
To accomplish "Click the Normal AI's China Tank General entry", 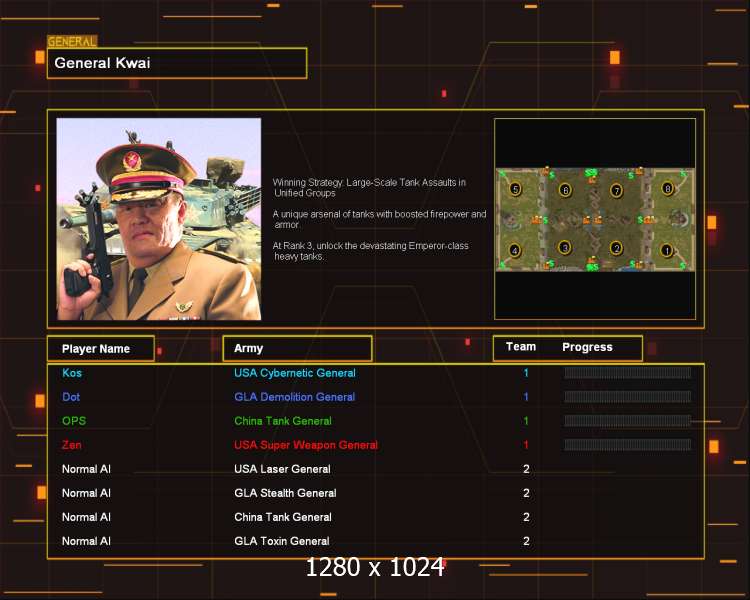I will click(283, 517).
